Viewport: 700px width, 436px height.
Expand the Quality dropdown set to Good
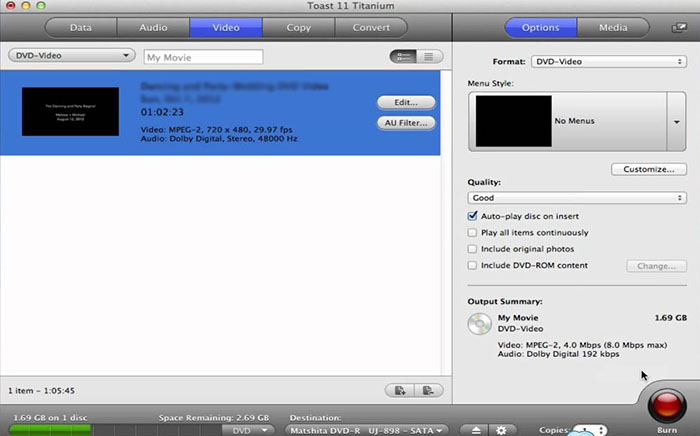(x=576, y=198)
